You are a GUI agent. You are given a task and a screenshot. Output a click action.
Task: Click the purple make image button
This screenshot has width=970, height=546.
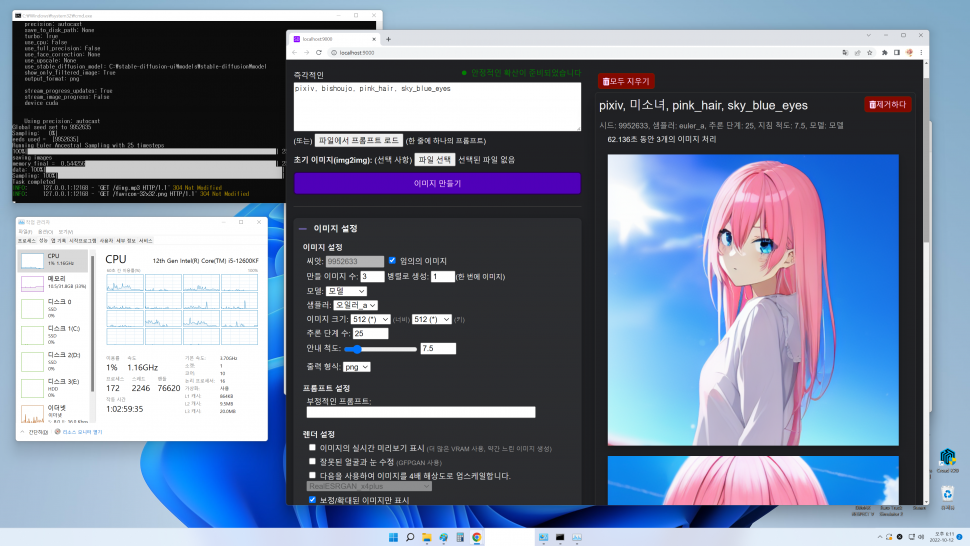pos(437,183)
